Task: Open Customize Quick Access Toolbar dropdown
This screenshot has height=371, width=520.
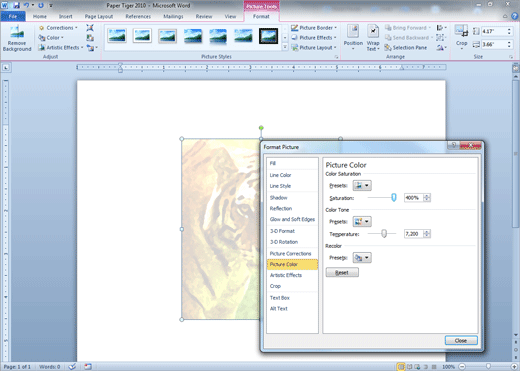Action: tap(51, 5)
